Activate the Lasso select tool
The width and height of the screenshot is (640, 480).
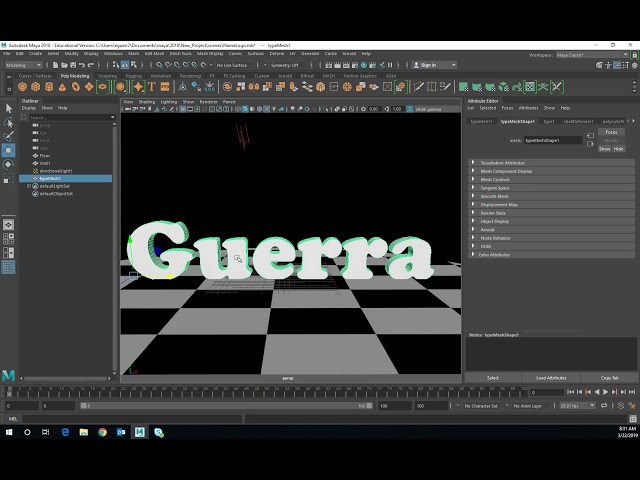(9, 122)
